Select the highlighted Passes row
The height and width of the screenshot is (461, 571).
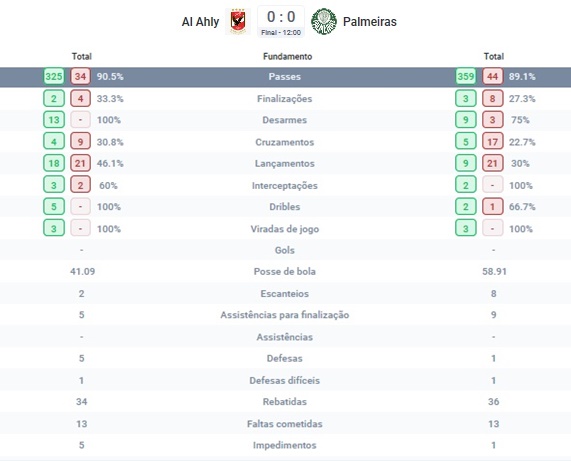click(x=286, y=77)
